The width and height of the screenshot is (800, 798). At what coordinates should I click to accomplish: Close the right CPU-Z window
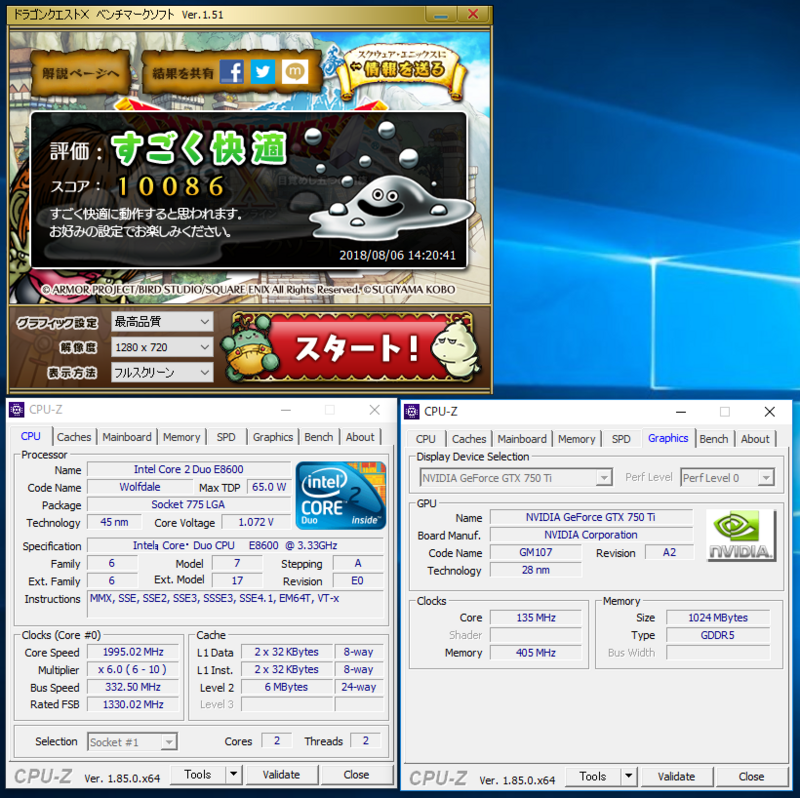770,412
